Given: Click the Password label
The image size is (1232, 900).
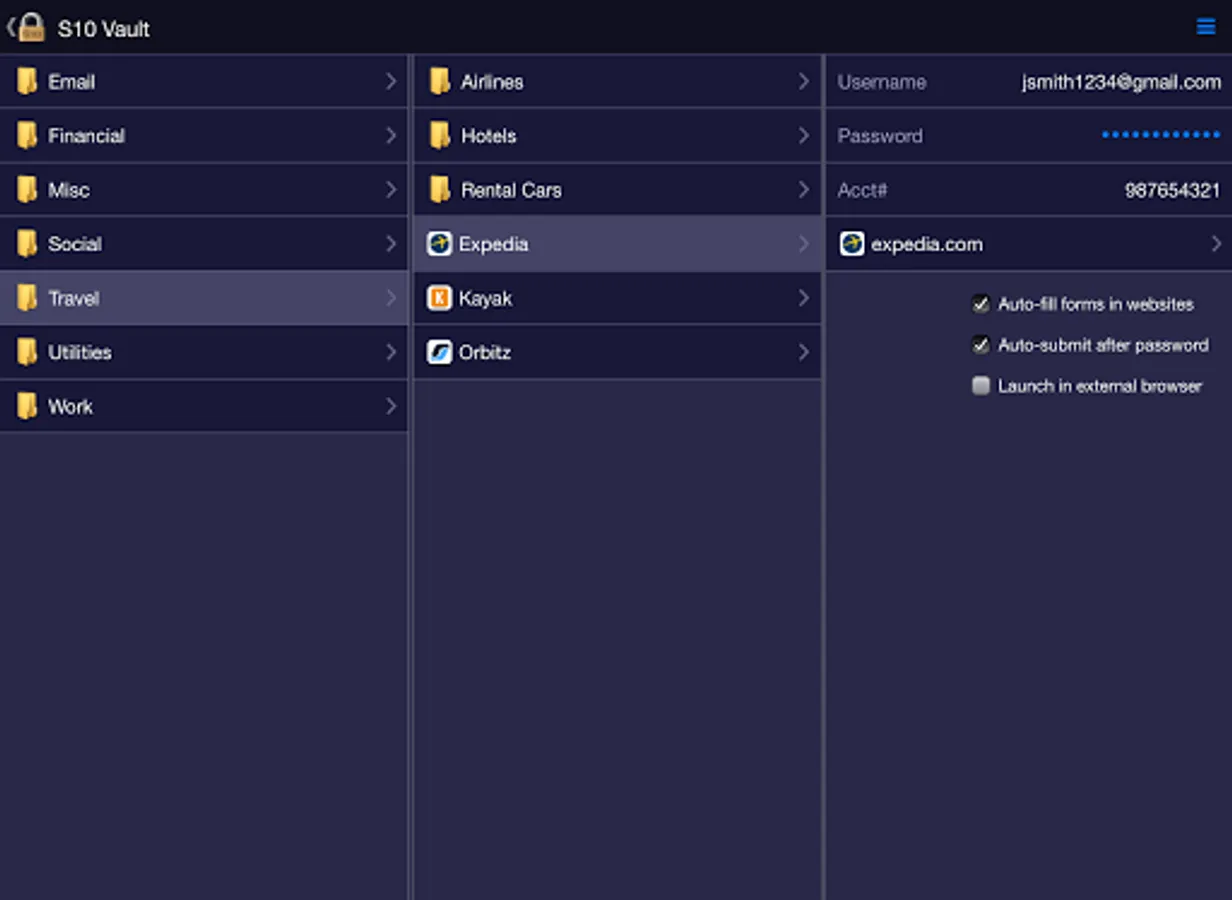Looking at the screenshot, I should (x=880, y=136).
